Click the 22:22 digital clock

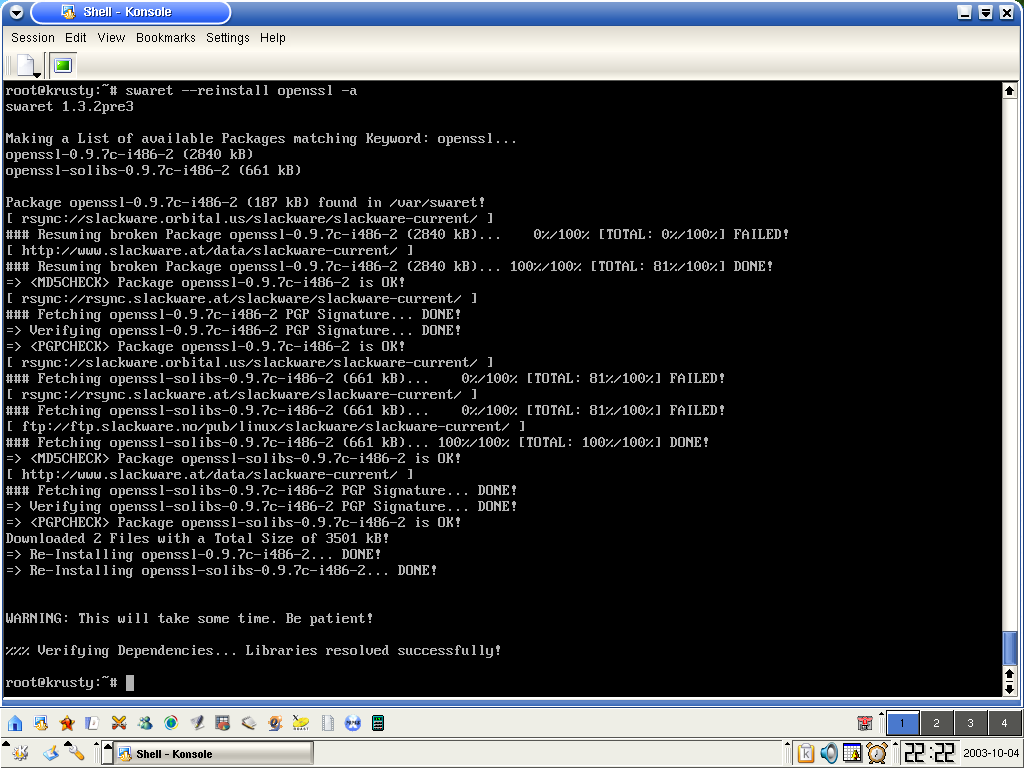[x=929, y=754]
